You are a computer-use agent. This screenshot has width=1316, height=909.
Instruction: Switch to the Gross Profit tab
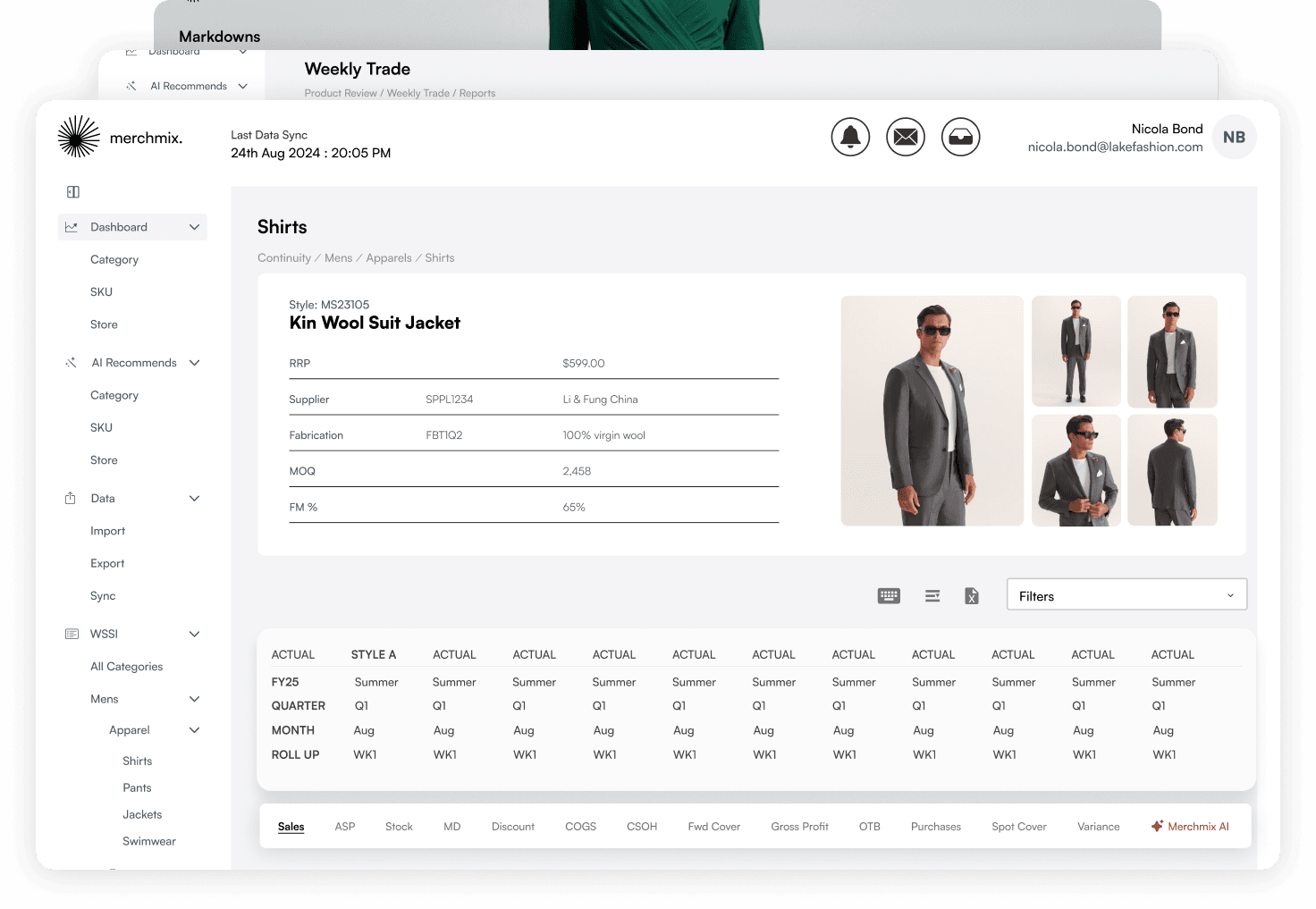pos(799,827)
